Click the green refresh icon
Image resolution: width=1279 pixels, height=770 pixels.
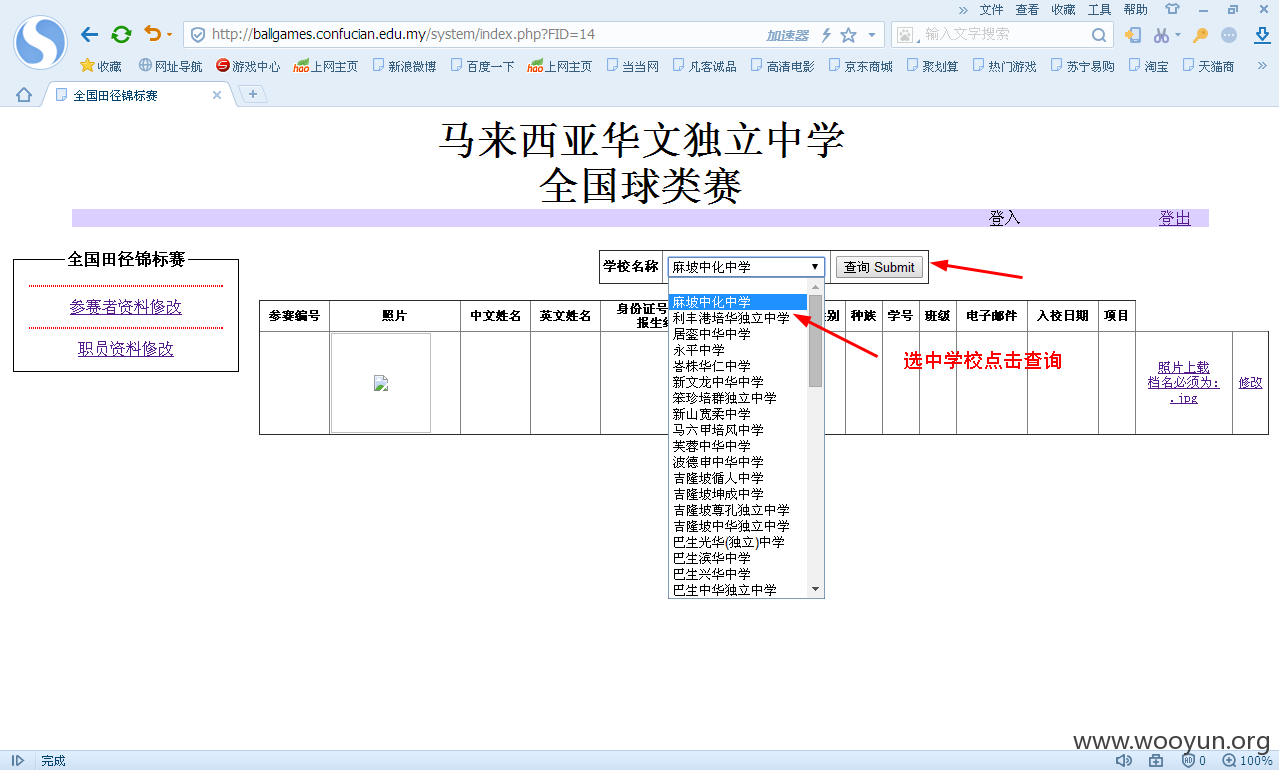click(121, 34)
